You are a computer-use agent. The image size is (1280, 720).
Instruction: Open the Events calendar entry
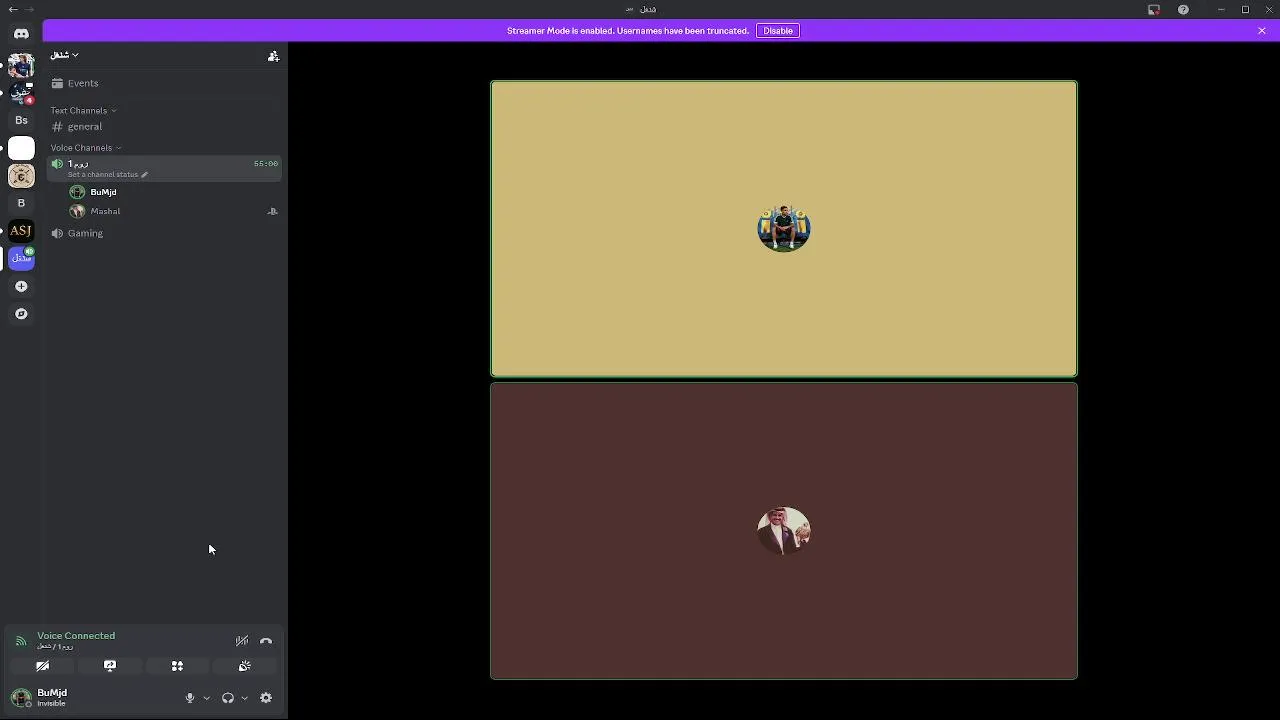click(165, 83)
